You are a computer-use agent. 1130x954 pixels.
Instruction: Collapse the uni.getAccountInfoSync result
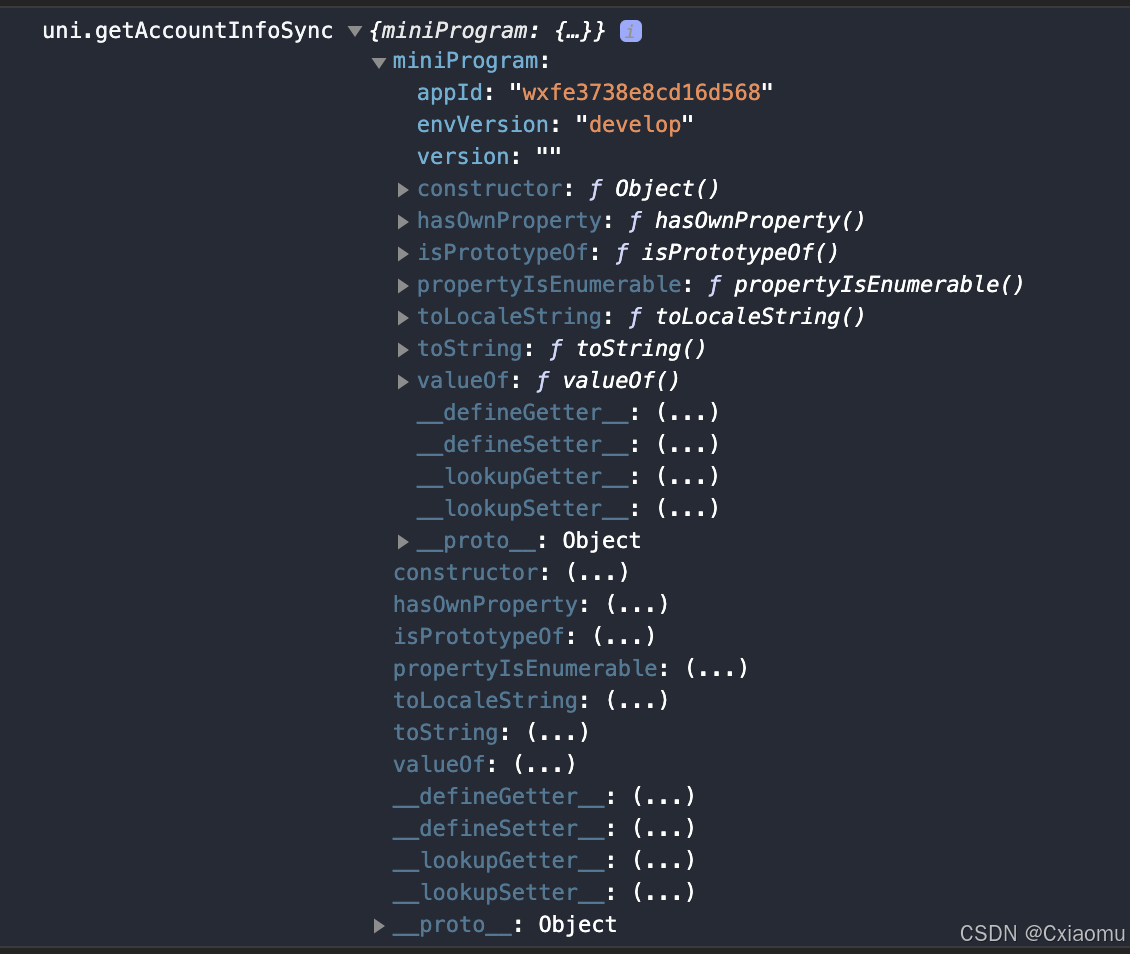[x=355, y=30]
